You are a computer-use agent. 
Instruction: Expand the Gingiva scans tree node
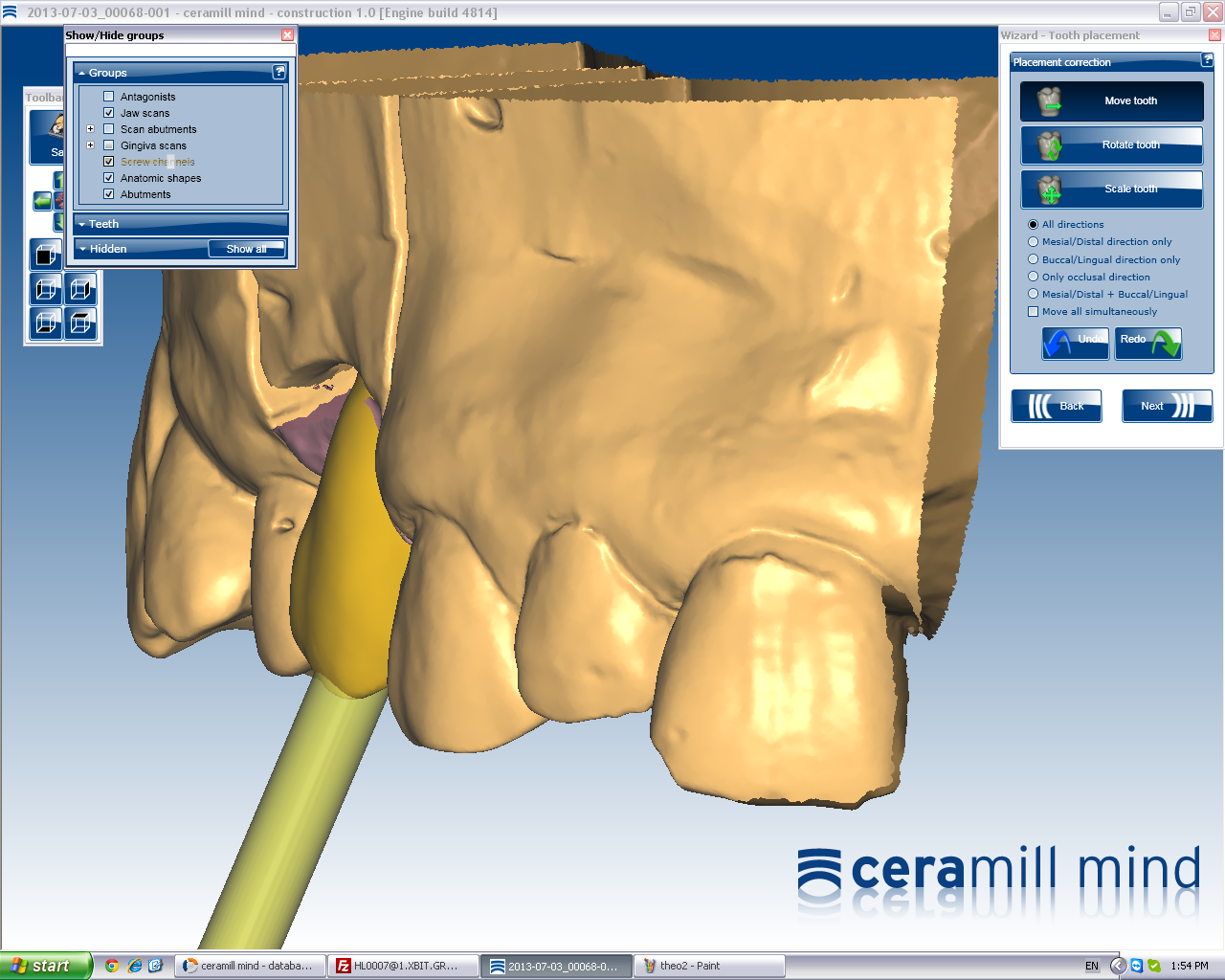(91, 145)
